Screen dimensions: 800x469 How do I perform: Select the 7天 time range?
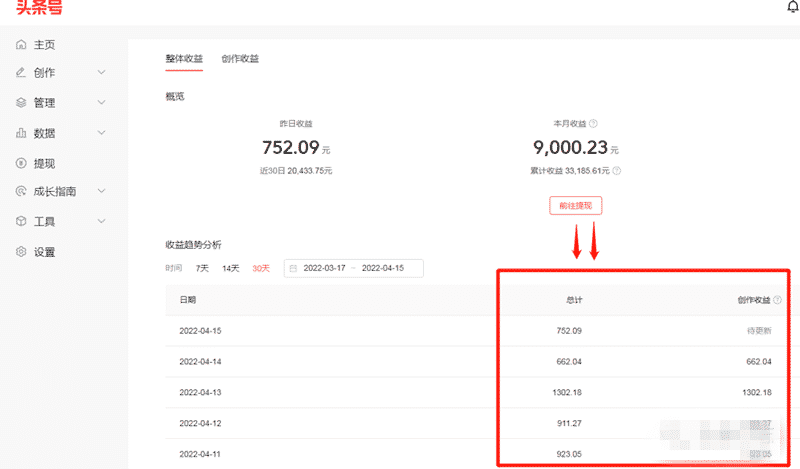coord(203,268)
